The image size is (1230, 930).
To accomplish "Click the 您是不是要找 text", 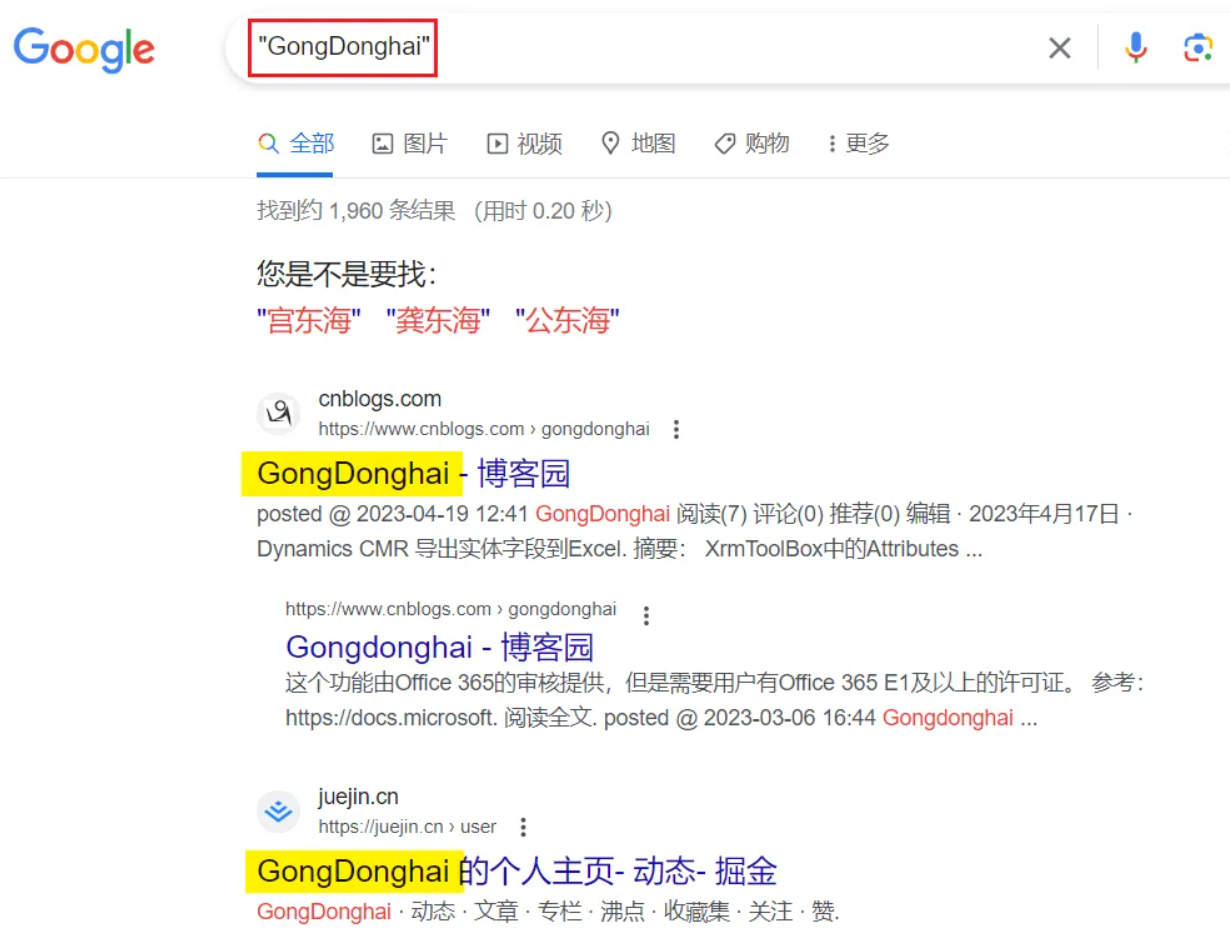I will tap(347, 273).
